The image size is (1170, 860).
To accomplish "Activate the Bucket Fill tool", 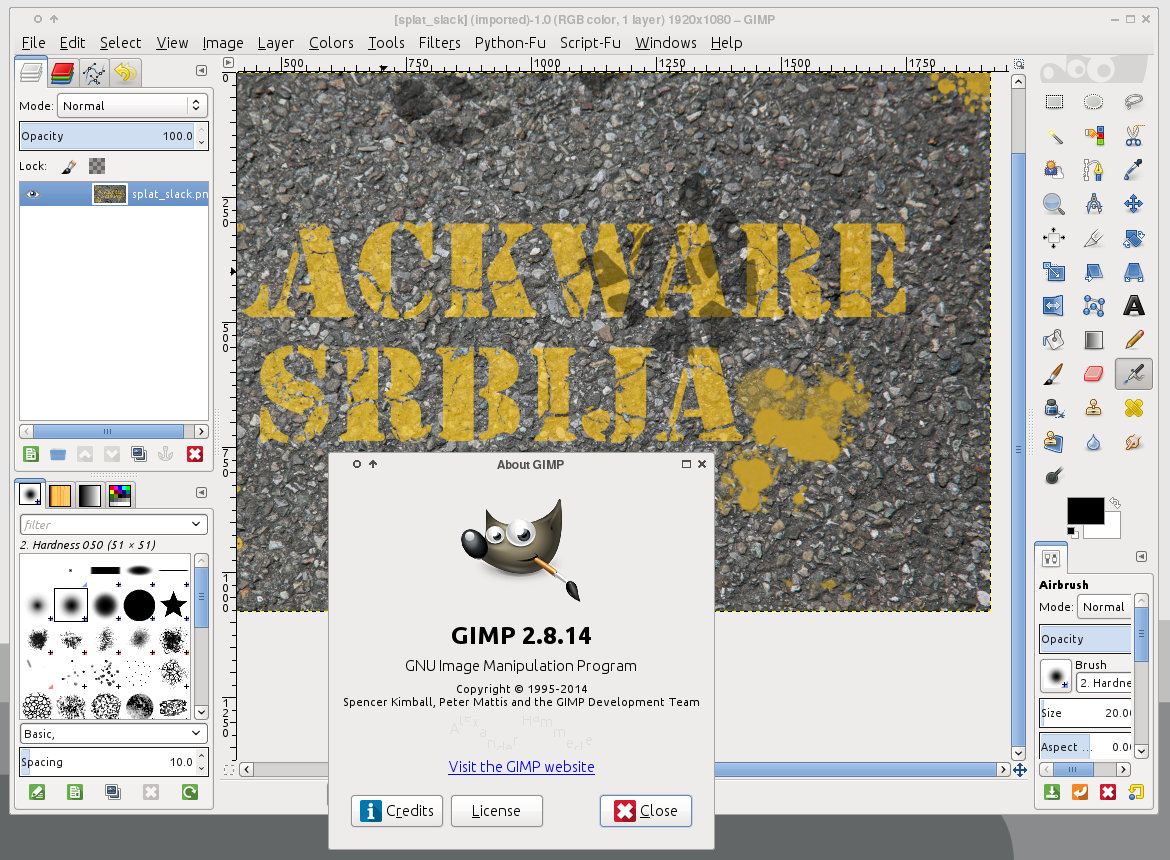I will (x=1053, y=339).
